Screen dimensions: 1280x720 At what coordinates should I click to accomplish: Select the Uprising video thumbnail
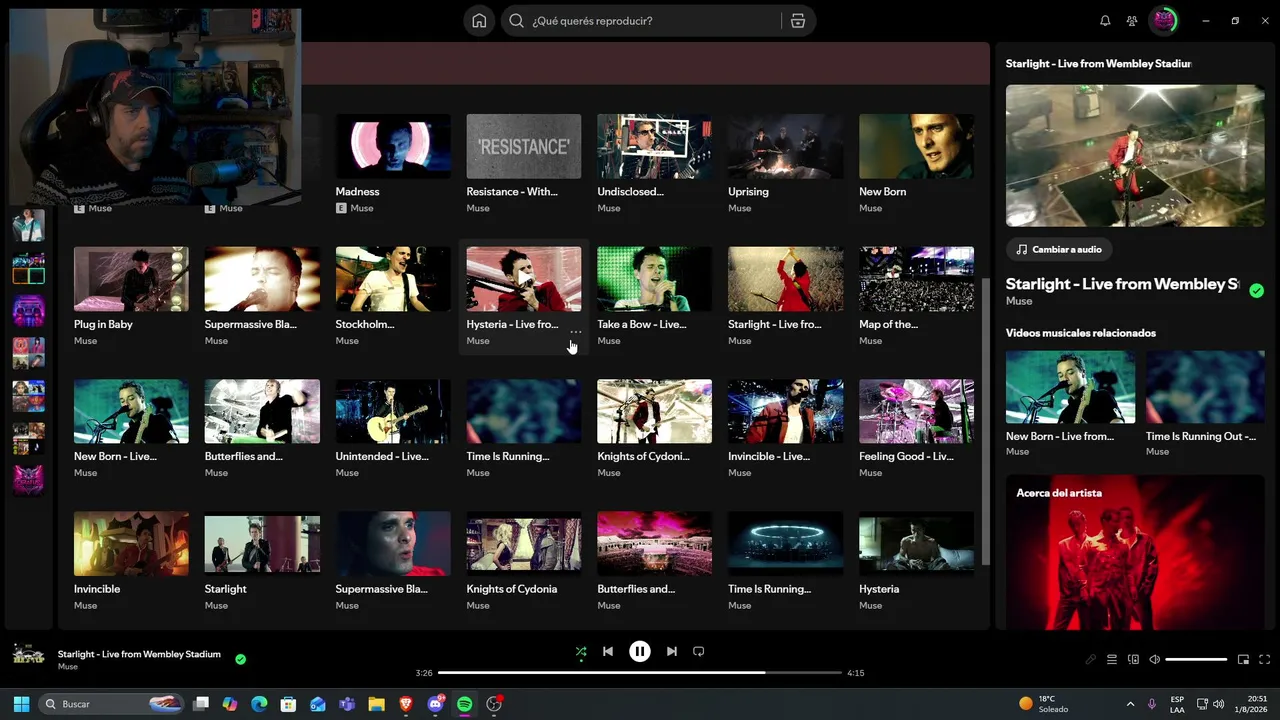(x=786, y=146)
